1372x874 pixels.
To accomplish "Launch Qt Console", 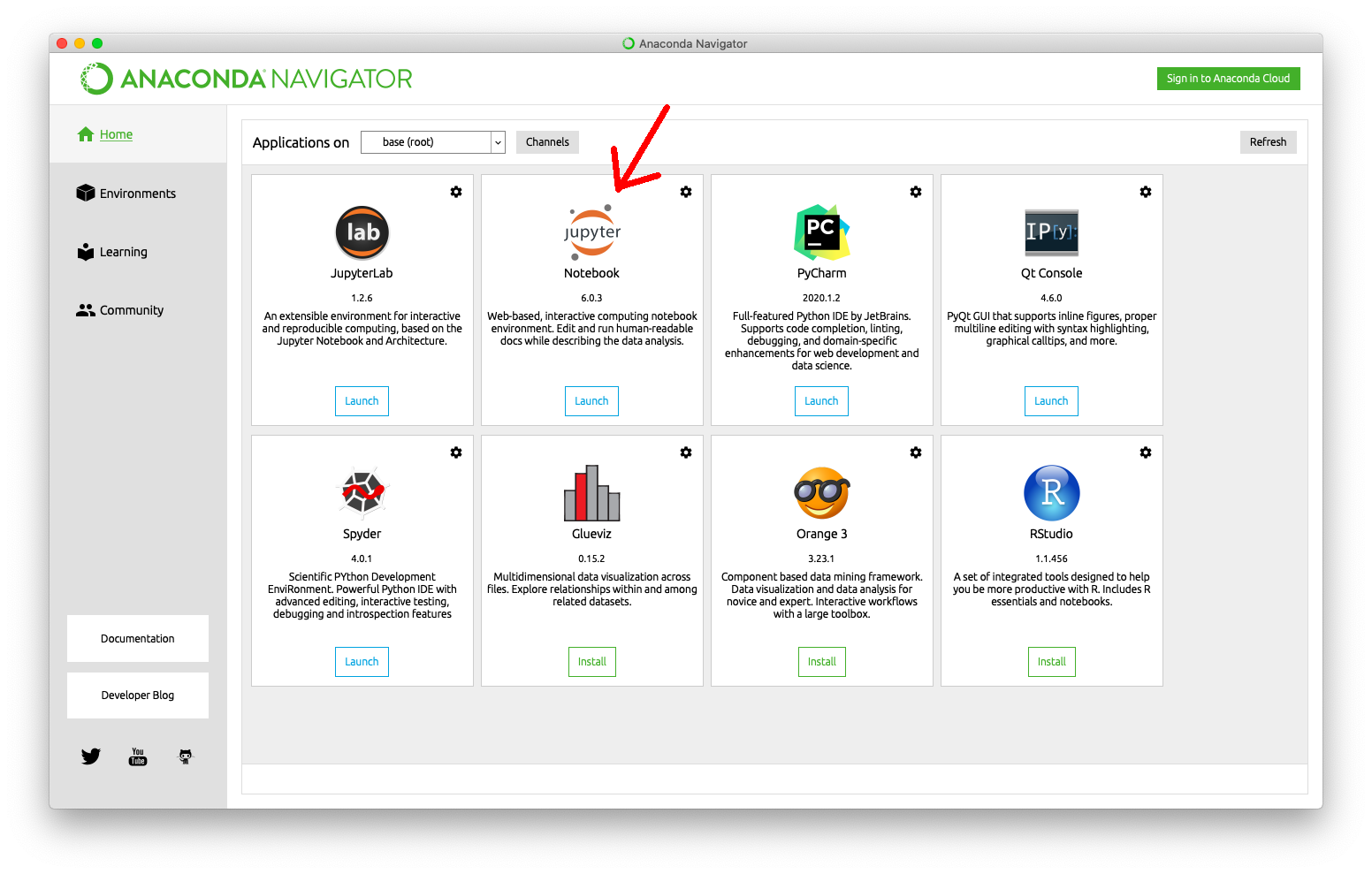I will click(1051, 401).
